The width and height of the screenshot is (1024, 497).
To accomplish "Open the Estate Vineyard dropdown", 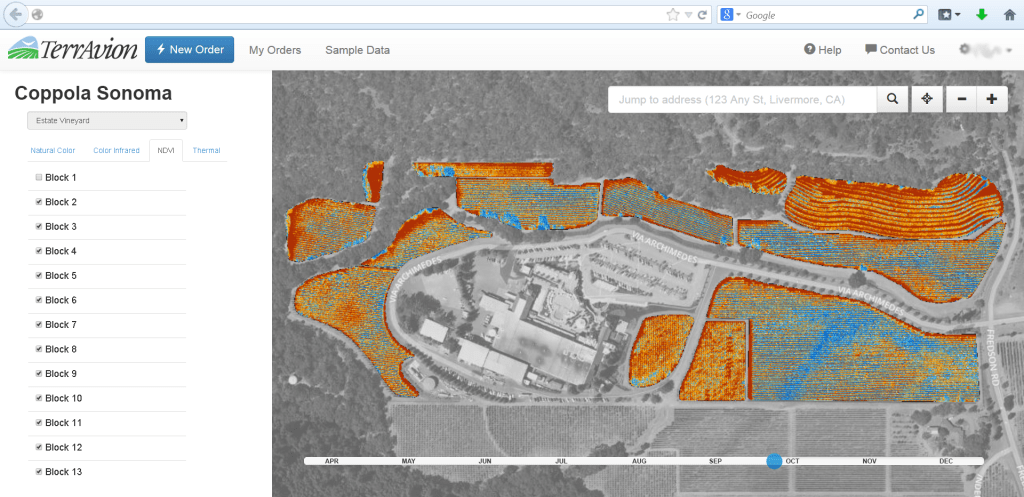I will click(x=106, y=121).
